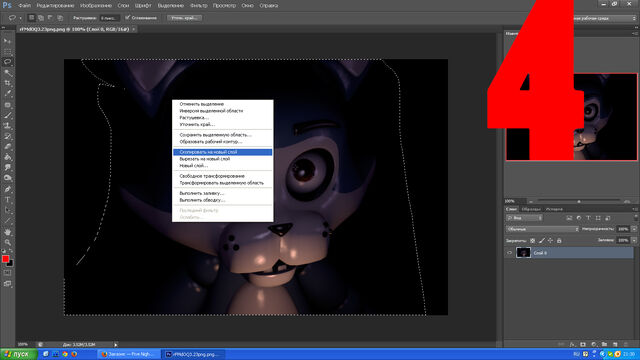Toggle lock image pixels brush icon
This screenshot has width=640, height=360.
[542, 241]
